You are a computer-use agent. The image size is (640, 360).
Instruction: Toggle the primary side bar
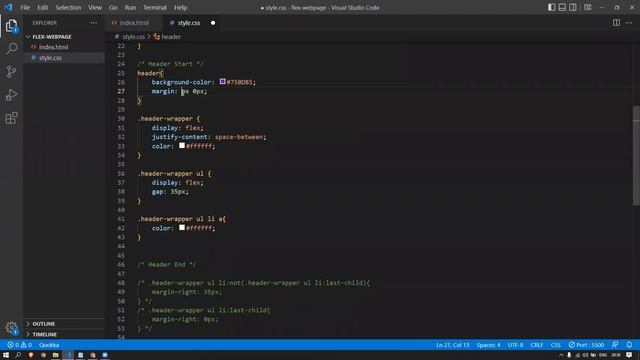point(551,7)
